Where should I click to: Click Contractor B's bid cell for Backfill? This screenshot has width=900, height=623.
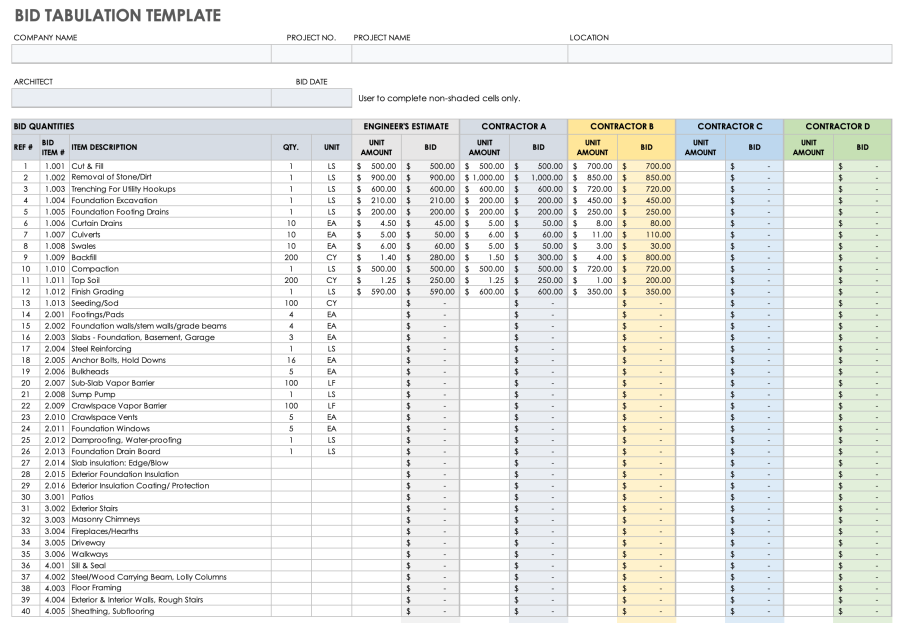point(645,257)
